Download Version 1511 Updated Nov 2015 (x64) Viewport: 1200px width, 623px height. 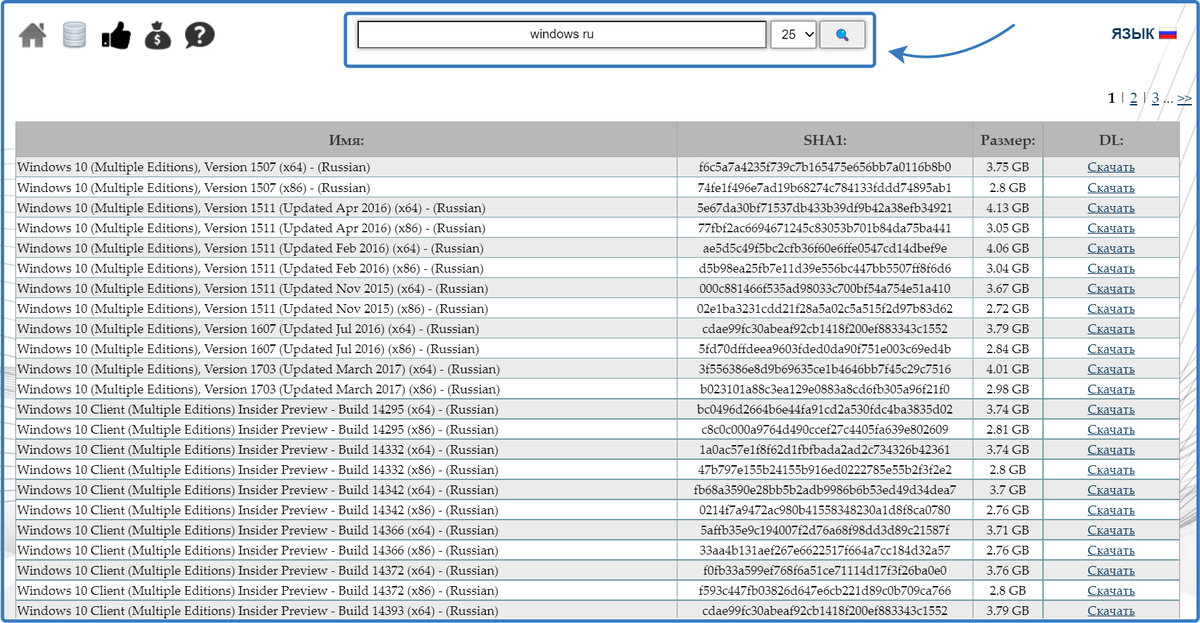(1111, 288)
